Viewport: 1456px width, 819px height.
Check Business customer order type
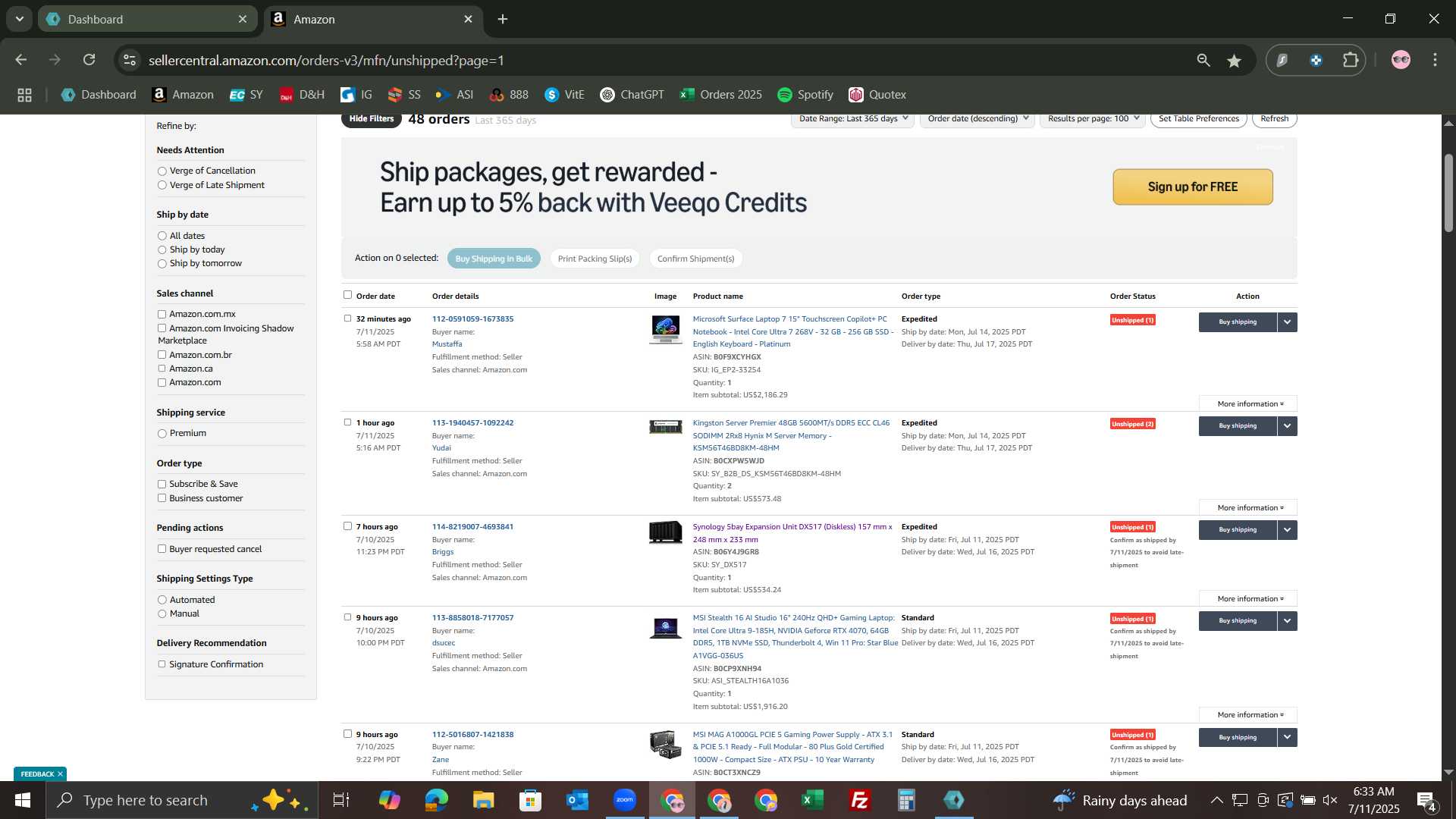[162, 498]
